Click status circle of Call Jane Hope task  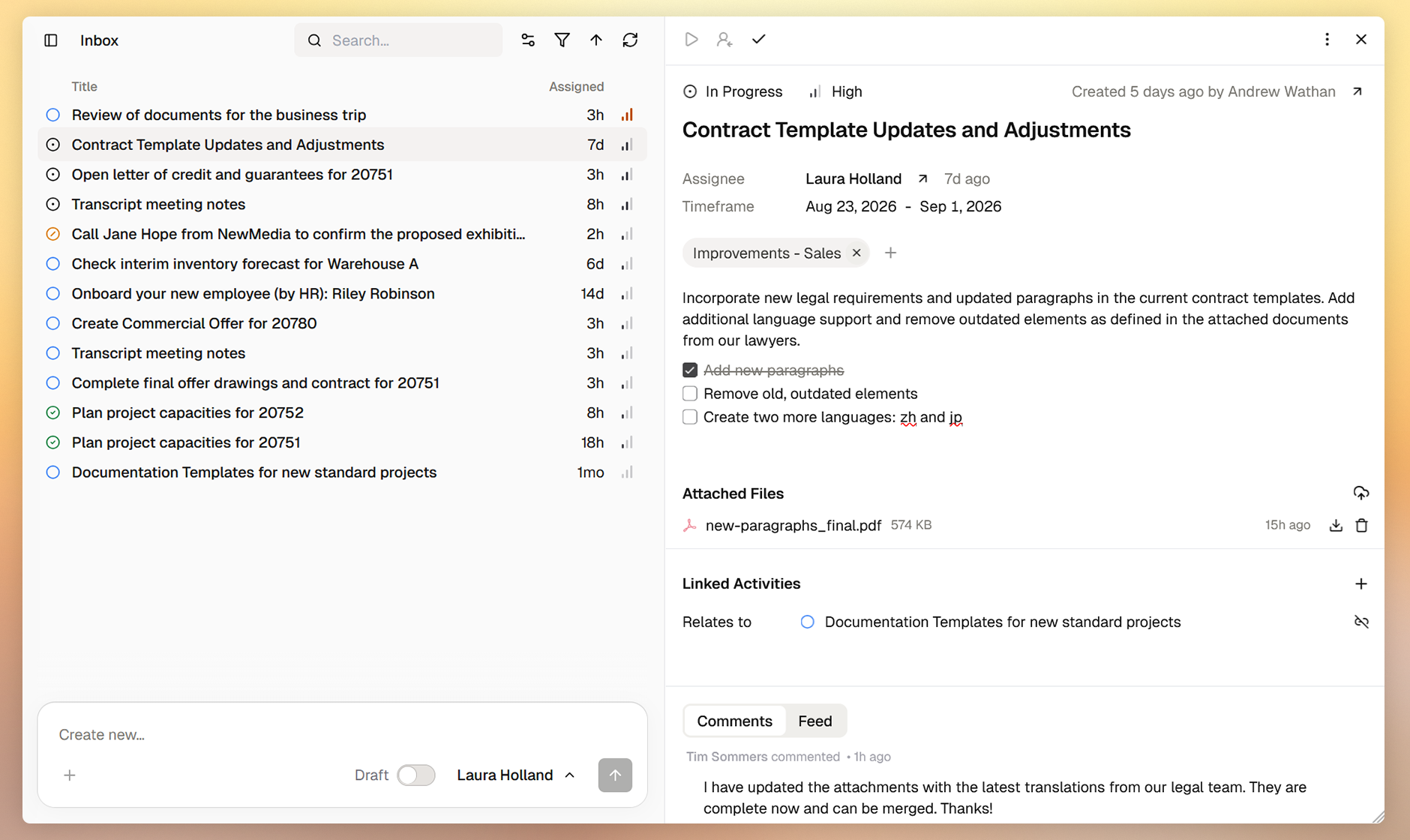click(52, 234)
